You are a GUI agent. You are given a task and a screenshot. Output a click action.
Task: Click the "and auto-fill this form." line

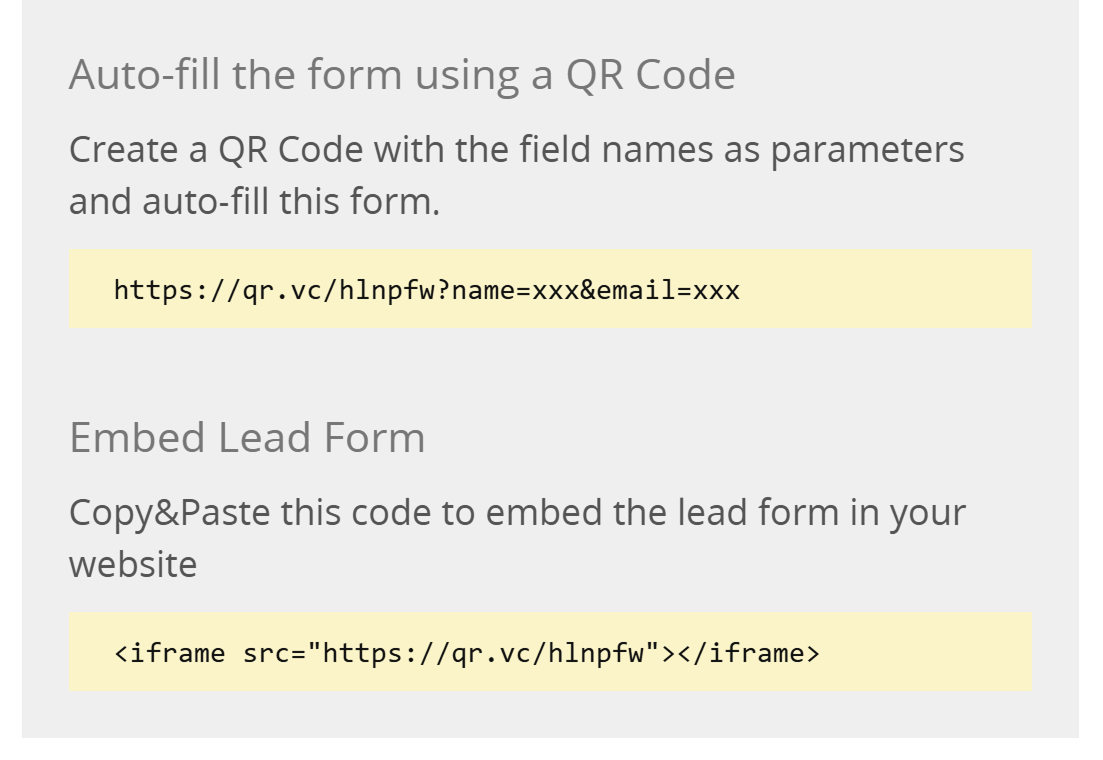point(254,201)
